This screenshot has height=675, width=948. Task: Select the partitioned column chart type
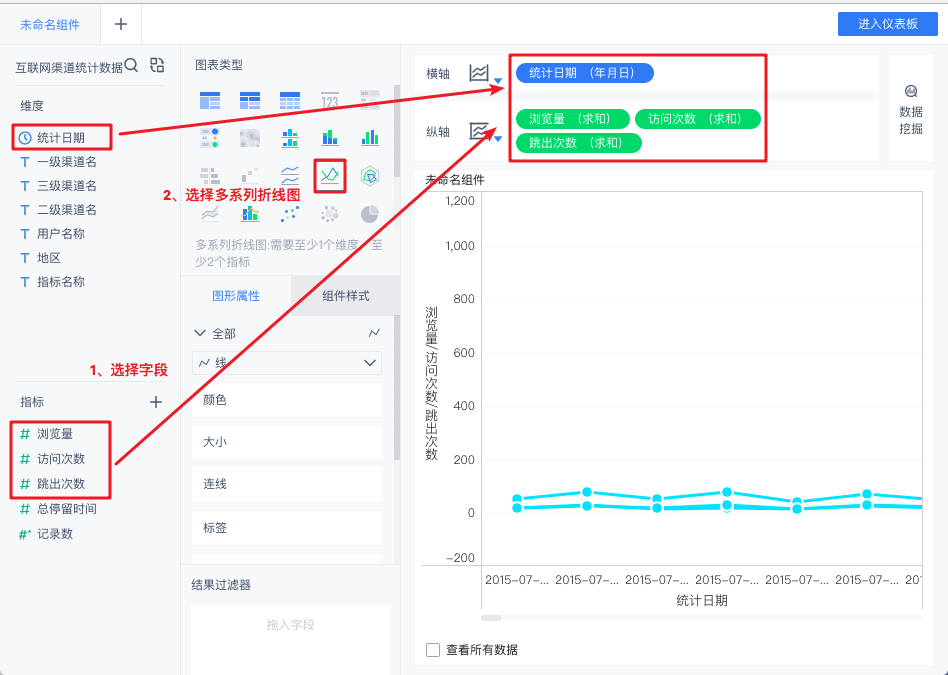(290, 138)
